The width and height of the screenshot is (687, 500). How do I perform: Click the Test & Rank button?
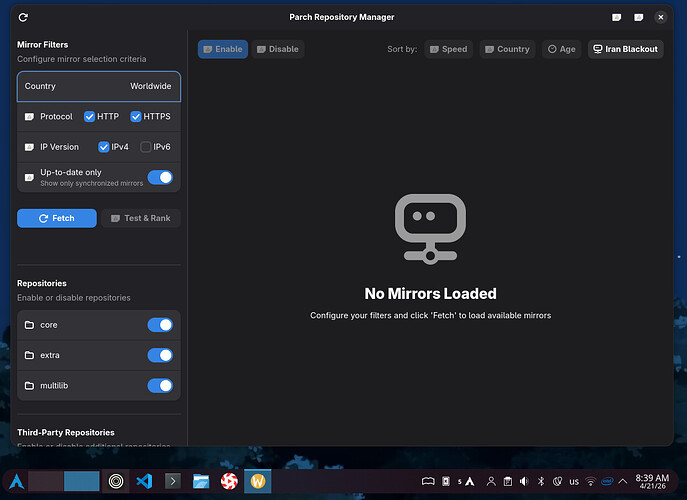pos(141,218)
